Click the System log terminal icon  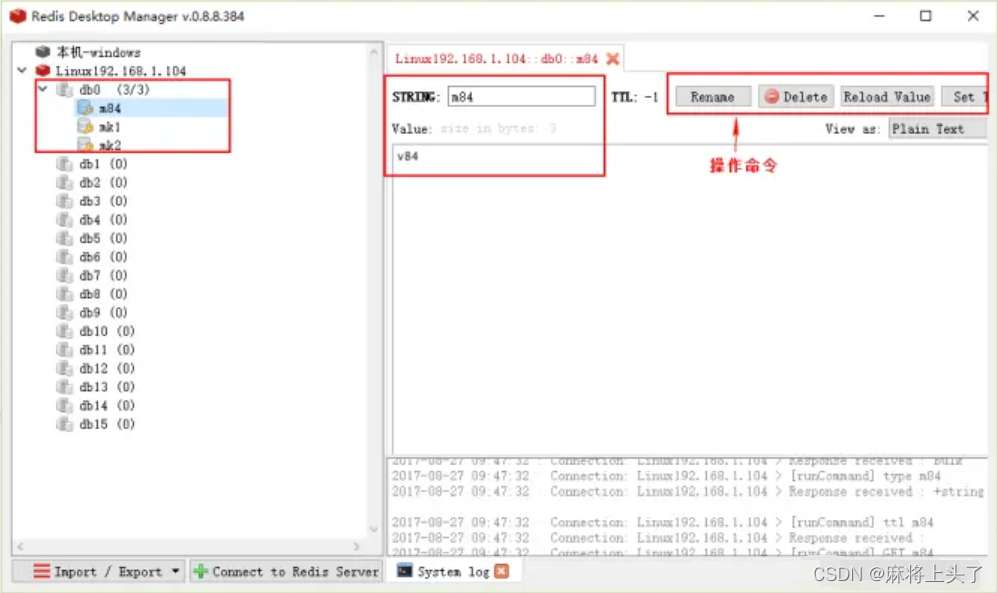coord(404,571)
